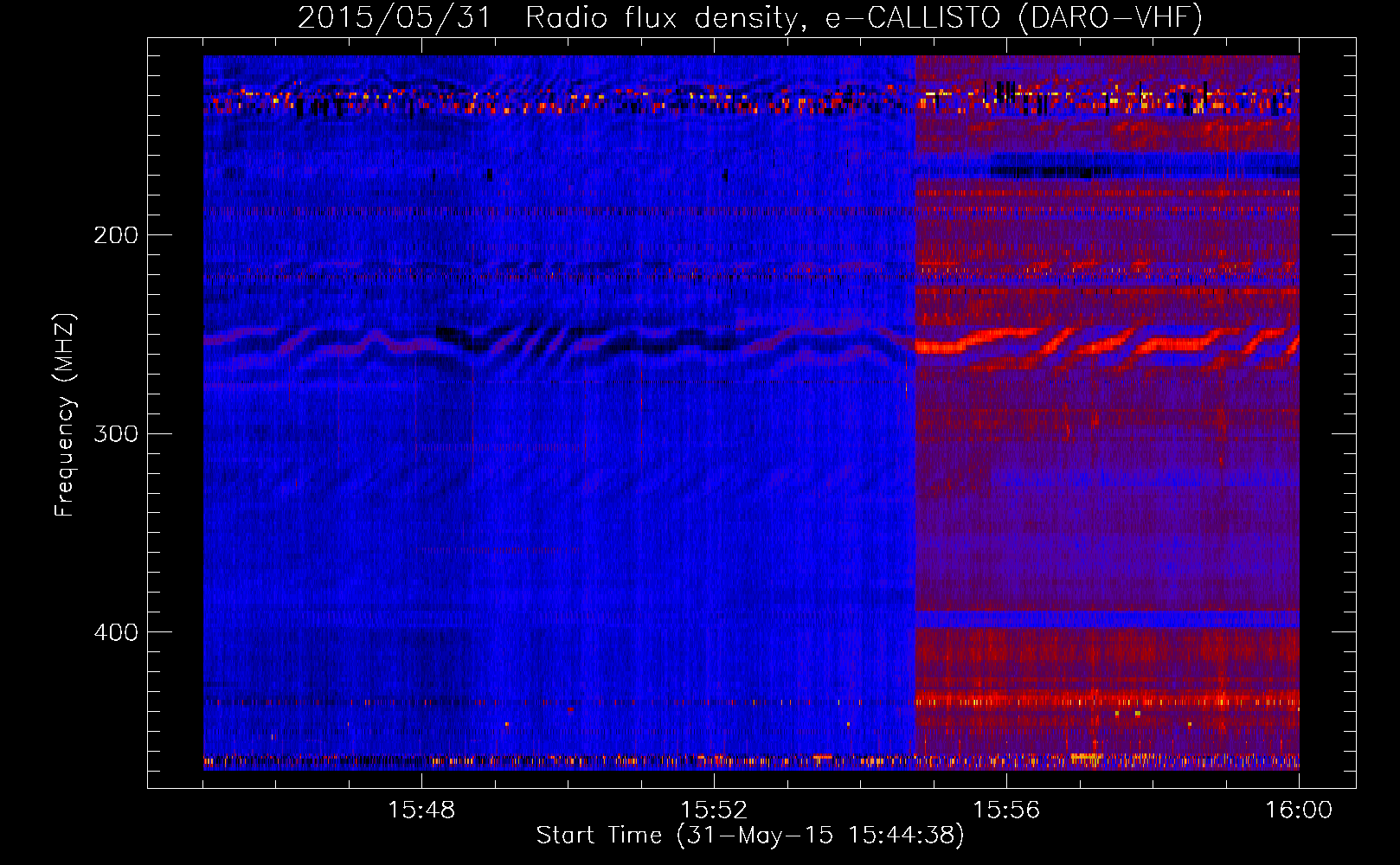Click the "400" frequency tick label
The image size is (1400, 865).
click(x=115, y=632)
